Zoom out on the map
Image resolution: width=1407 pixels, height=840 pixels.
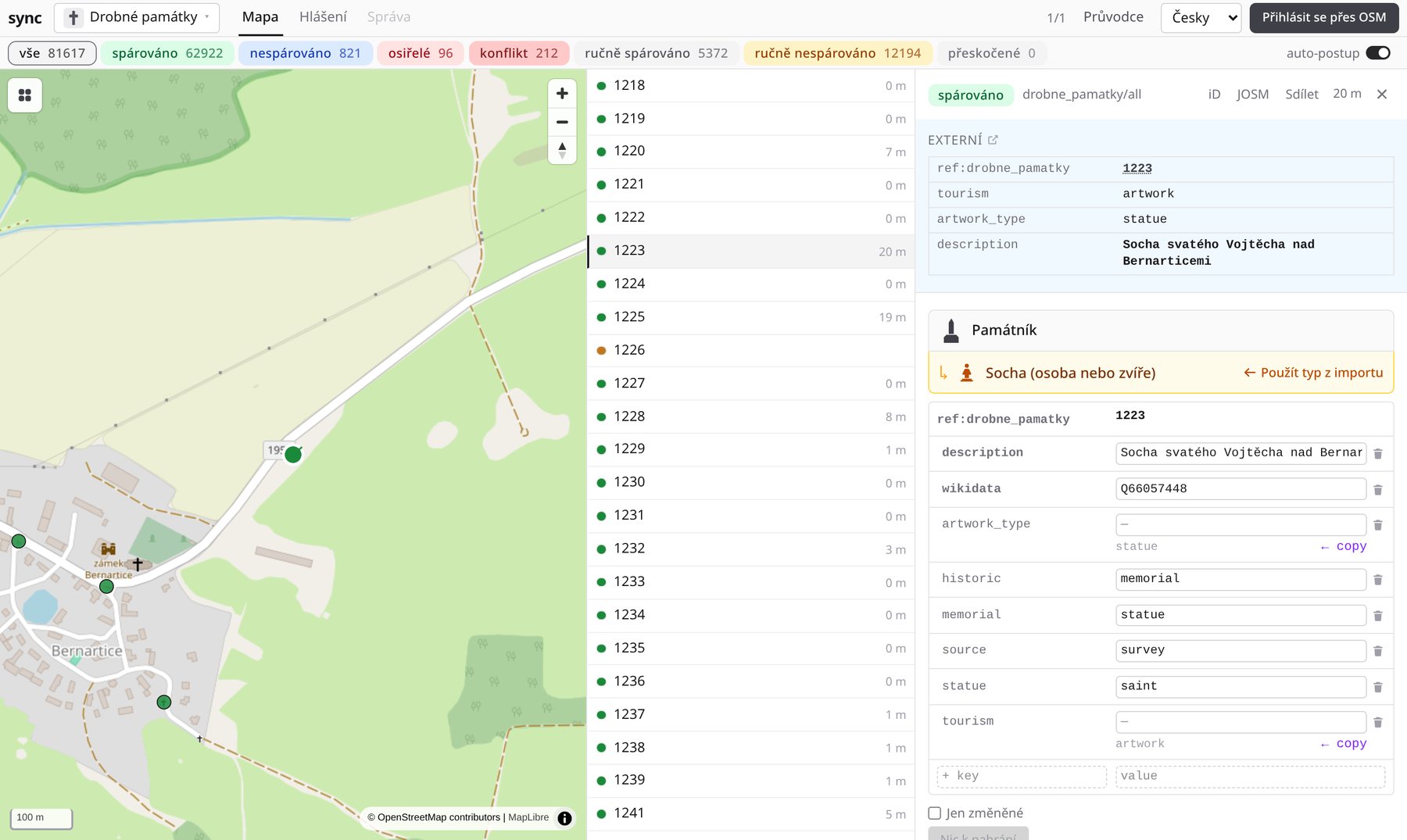point(562,122)
